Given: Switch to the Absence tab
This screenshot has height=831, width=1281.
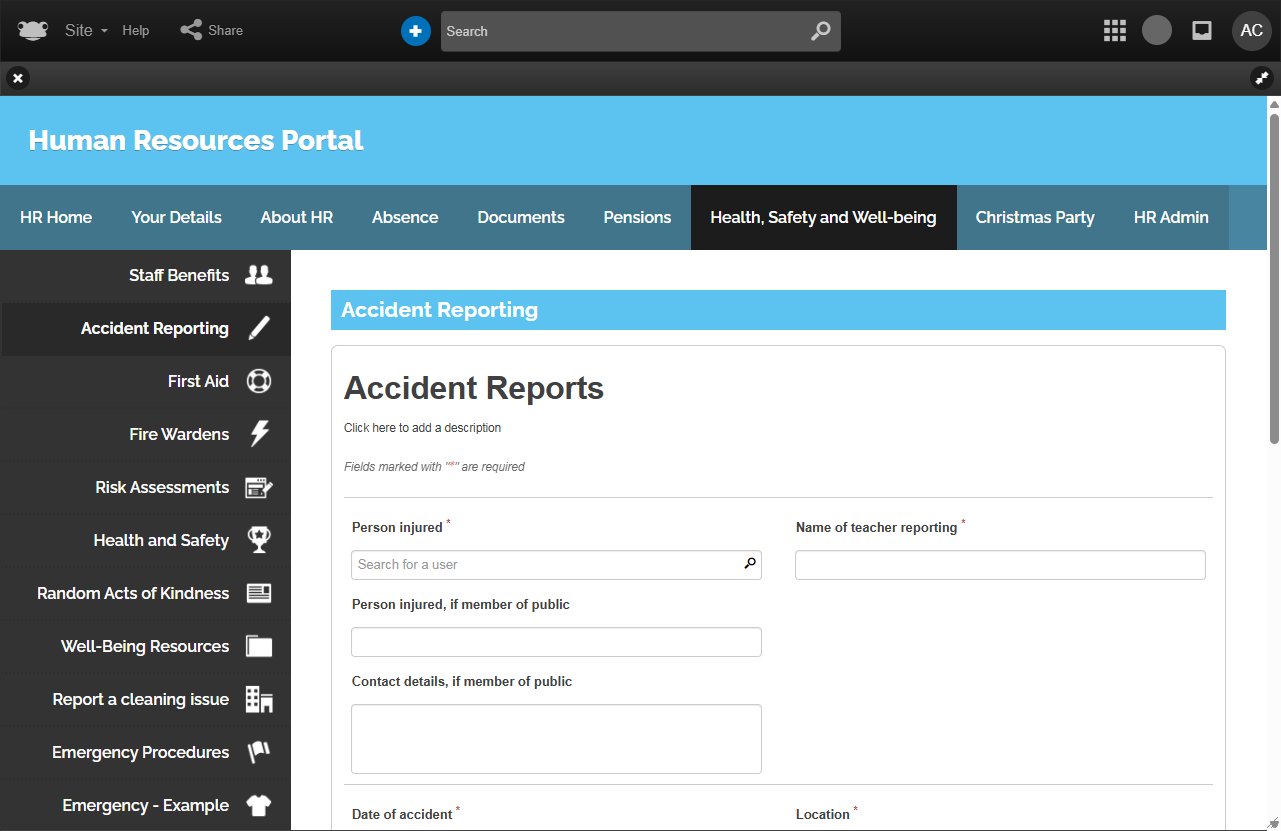Looking at the screenshot, I should [x=405, y=217].
